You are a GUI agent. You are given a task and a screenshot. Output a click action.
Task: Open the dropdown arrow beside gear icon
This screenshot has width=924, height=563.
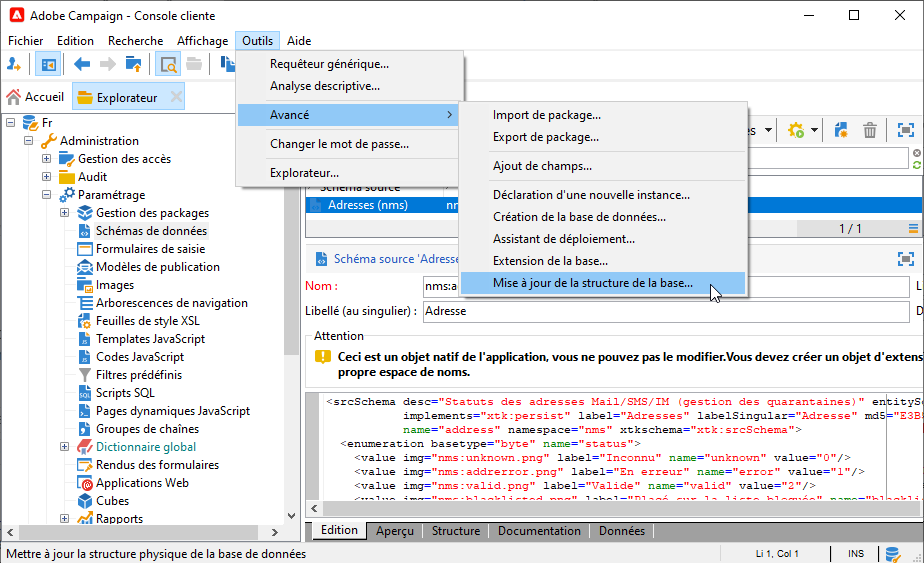pyautogui.click(x=815, y=130)
